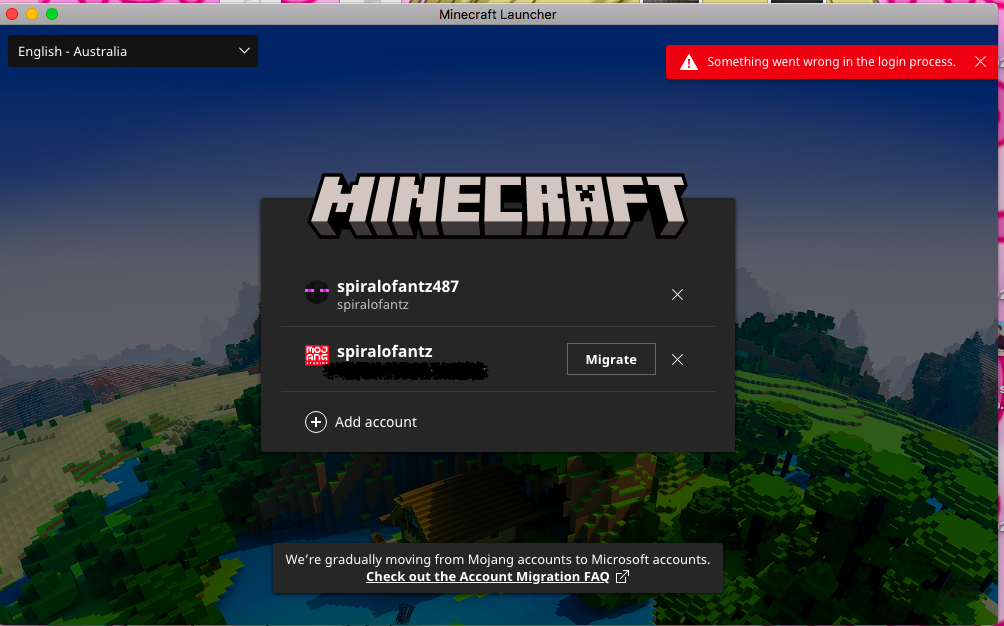Minimize the Minecraft Launcher window
Screen dimensions: 1004x626
click(x=32, y=14)
